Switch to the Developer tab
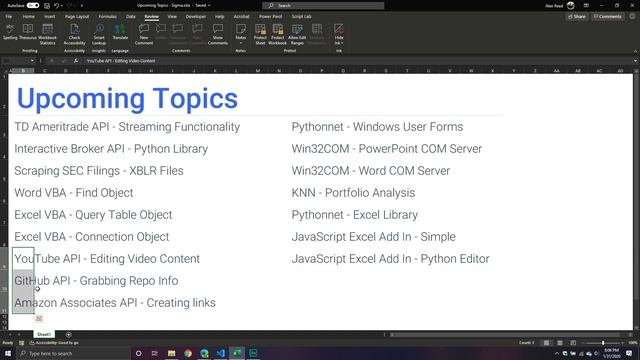The width and height of the screenshot is (640, 360). pyautogui.click(x=196, y=17)
